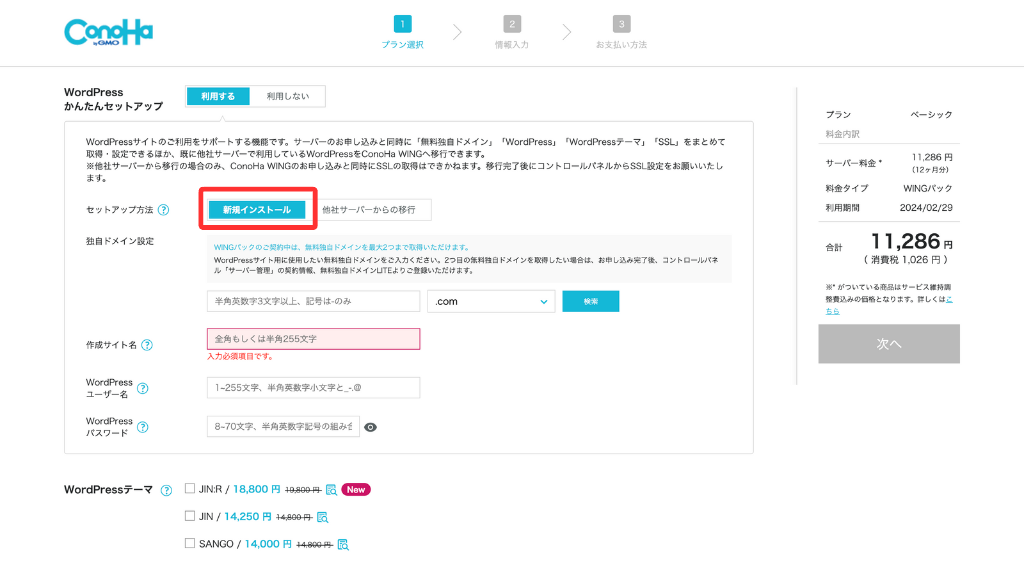This screenshot has height=561, width=1024.
Task: Click the 18,800 円 JIN:R price
Action: [x=257, y=489]
